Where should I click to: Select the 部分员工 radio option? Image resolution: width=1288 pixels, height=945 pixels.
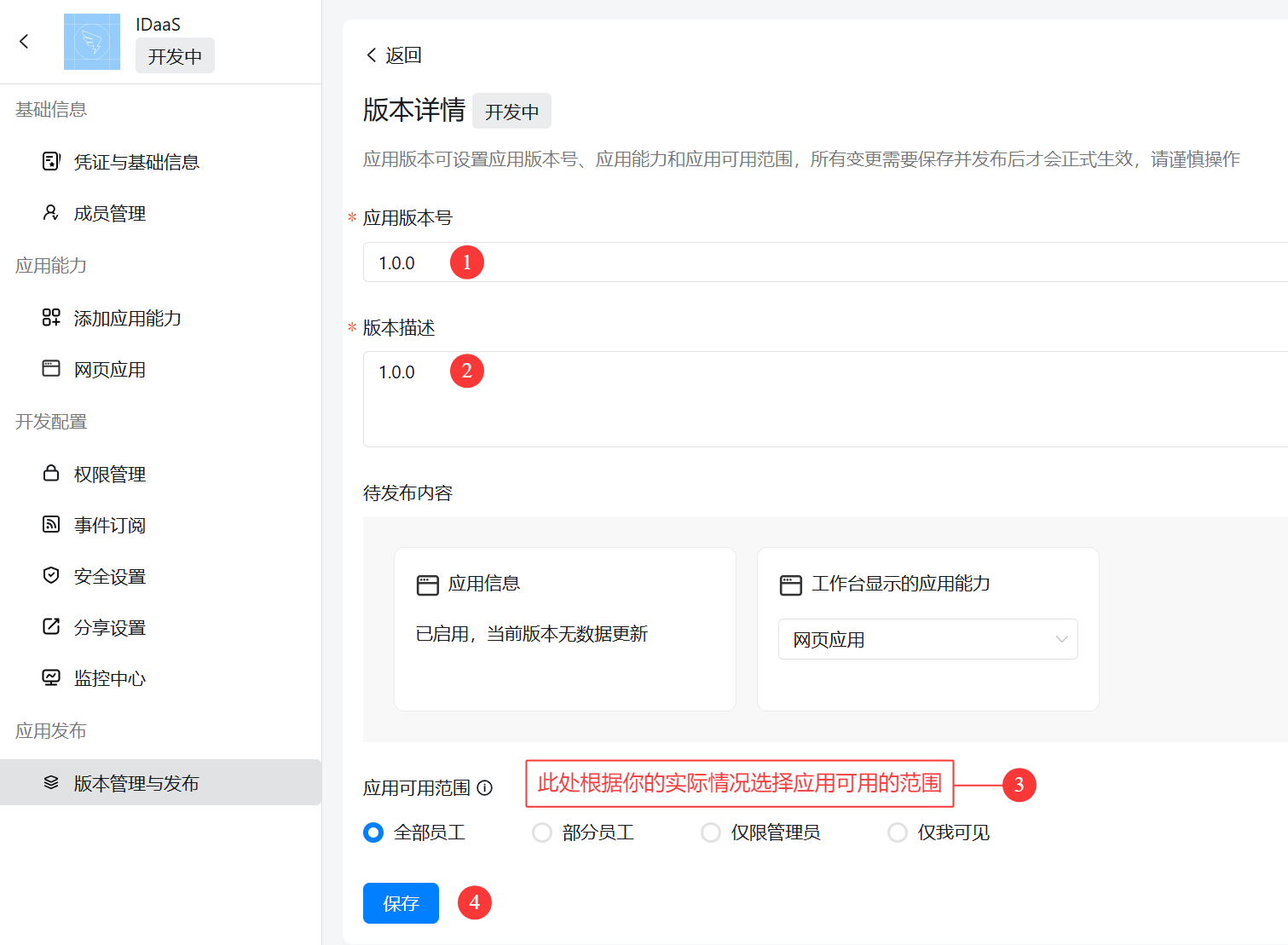pyautogui.click(x=542, y=833)
